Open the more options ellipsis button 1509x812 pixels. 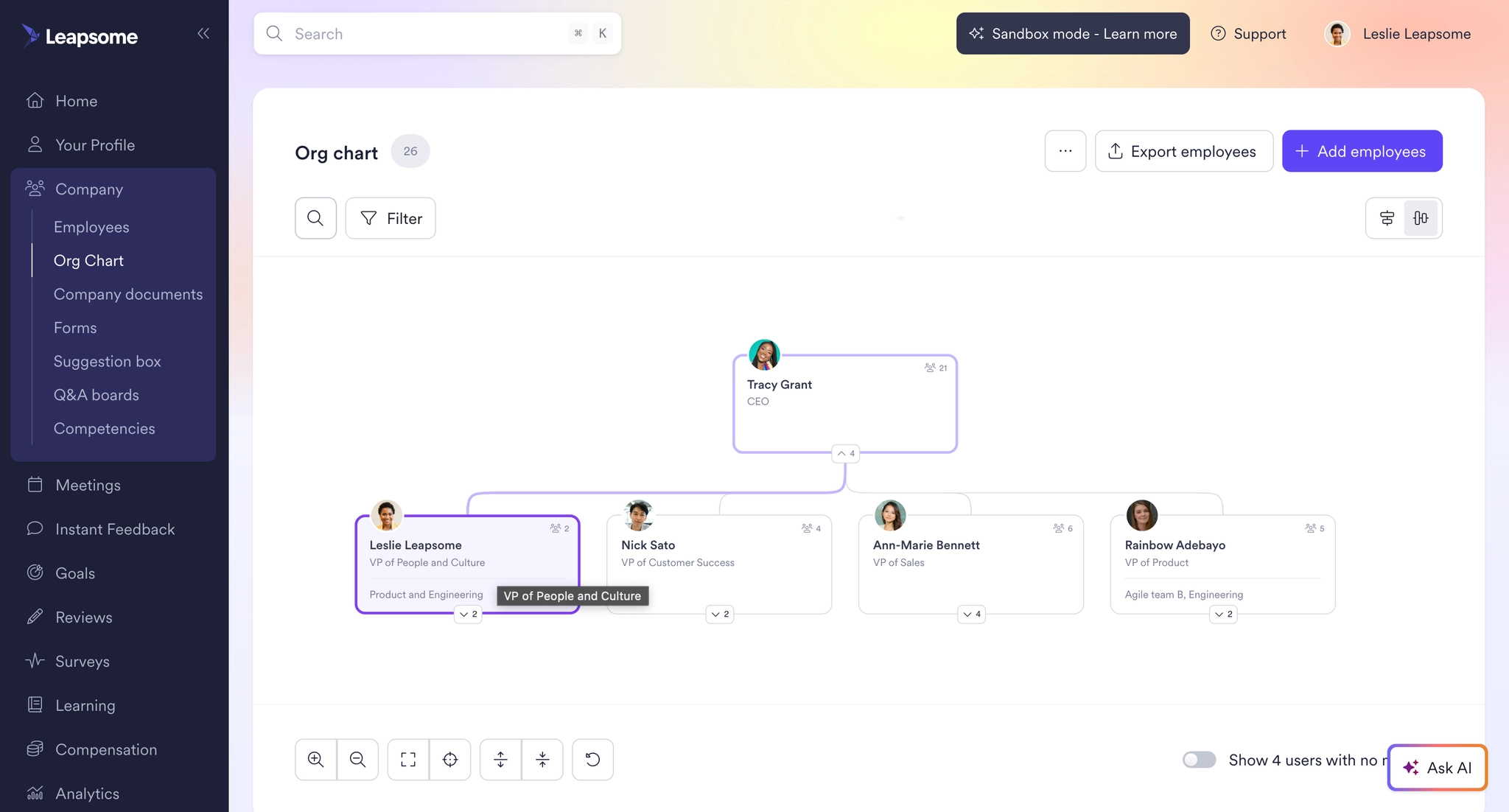[x=1065, y=151]
